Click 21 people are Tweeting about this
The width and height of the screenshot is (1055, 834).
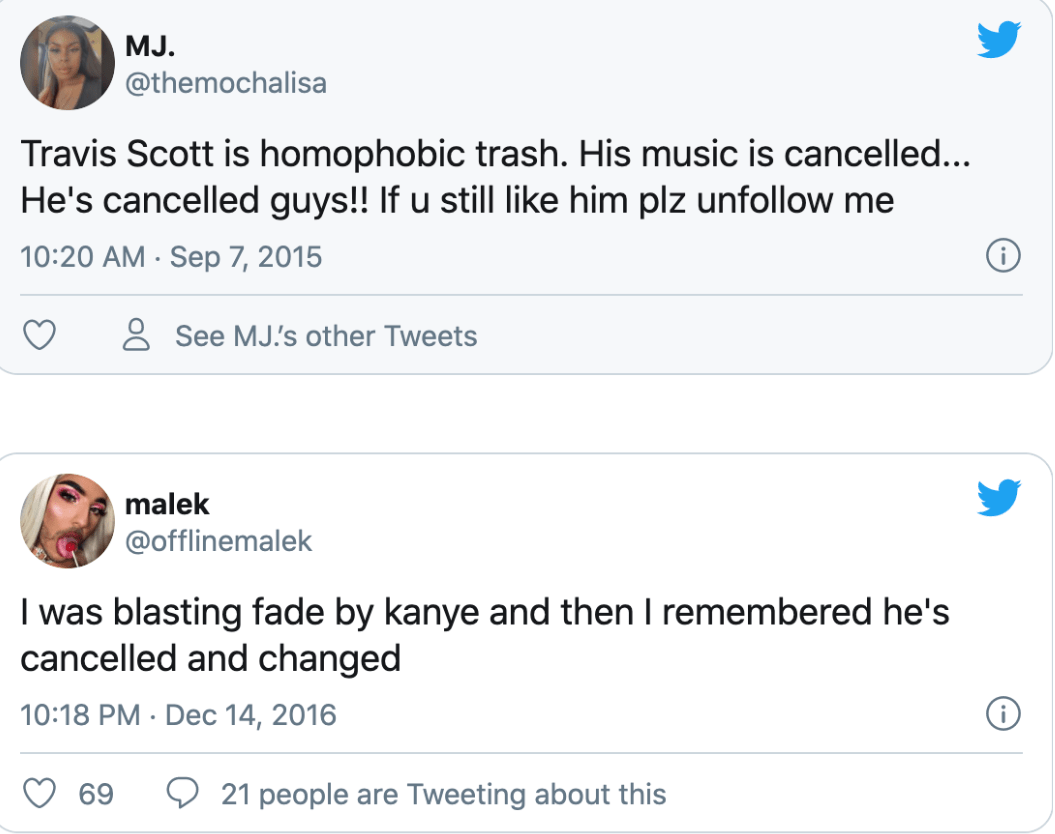tap(443, 795)
